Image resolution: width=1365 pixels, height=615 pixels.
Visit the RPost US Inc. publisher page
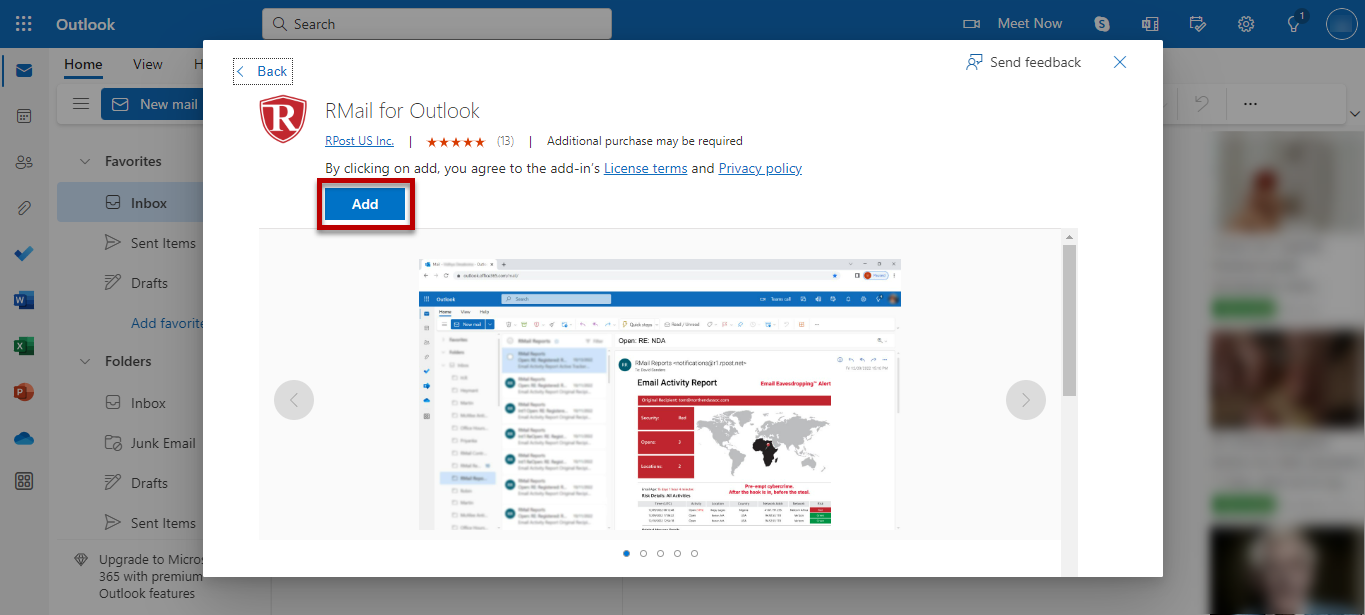(x=359, y=140)
